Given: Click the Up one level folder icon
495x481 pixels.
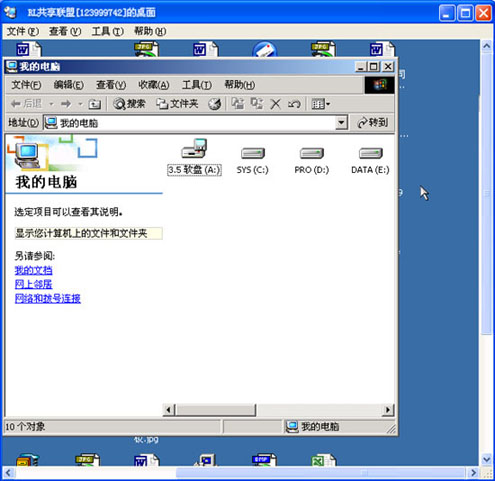Looking at the screenshot, I should point(95,104).
